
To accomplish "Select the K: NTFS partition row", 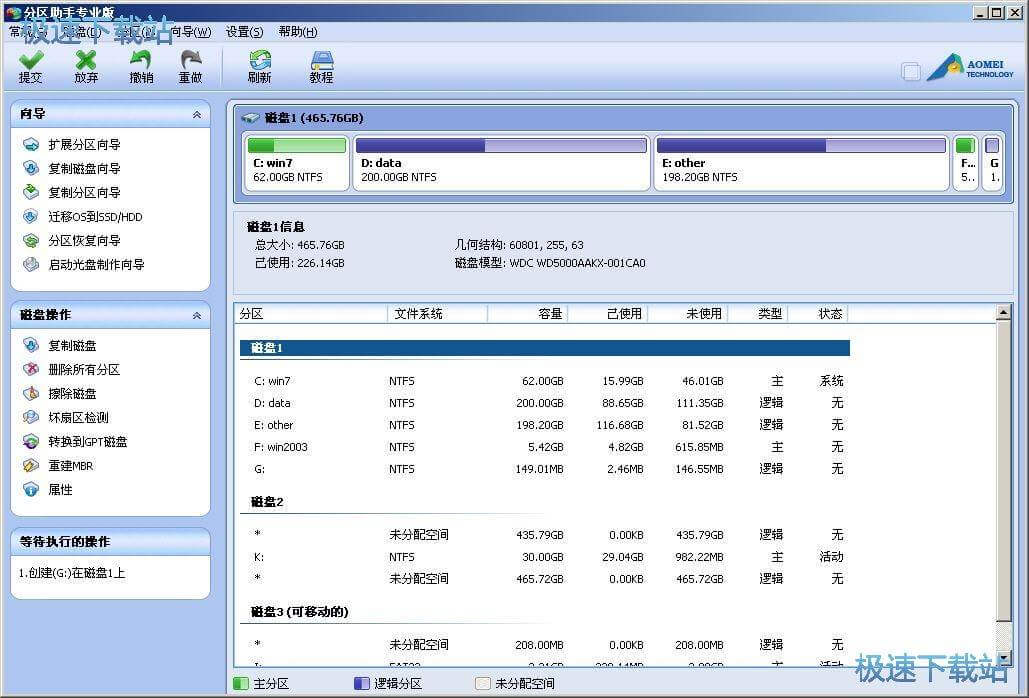I will (x=545, y=557).
